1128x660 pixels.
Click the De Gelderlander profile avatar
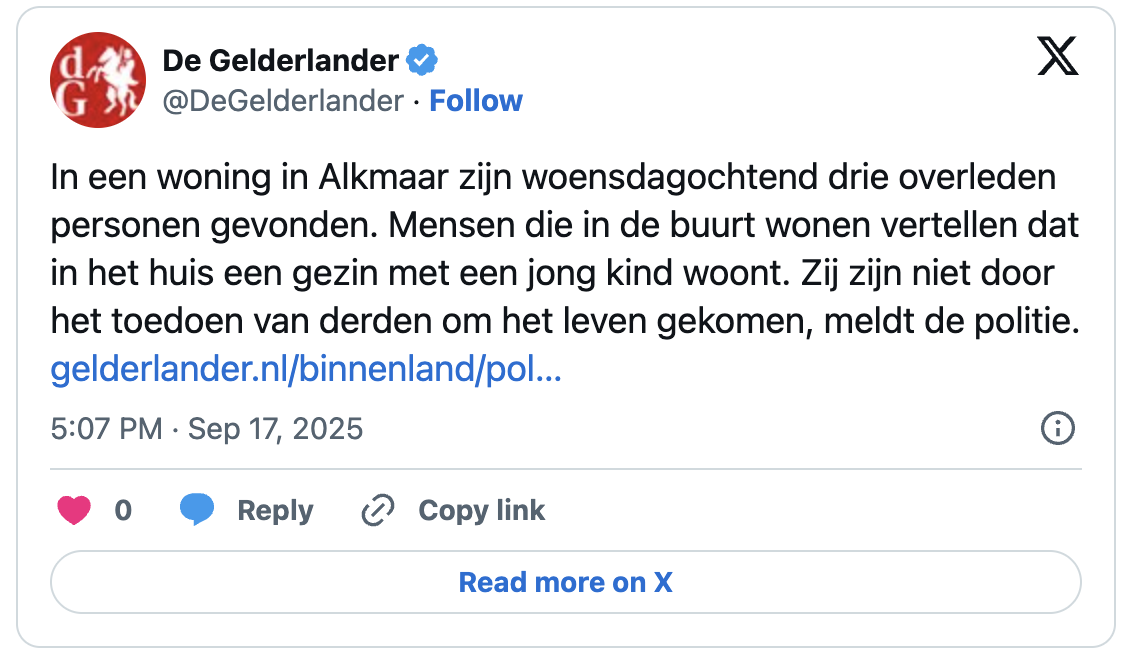(x=98, y=80)
